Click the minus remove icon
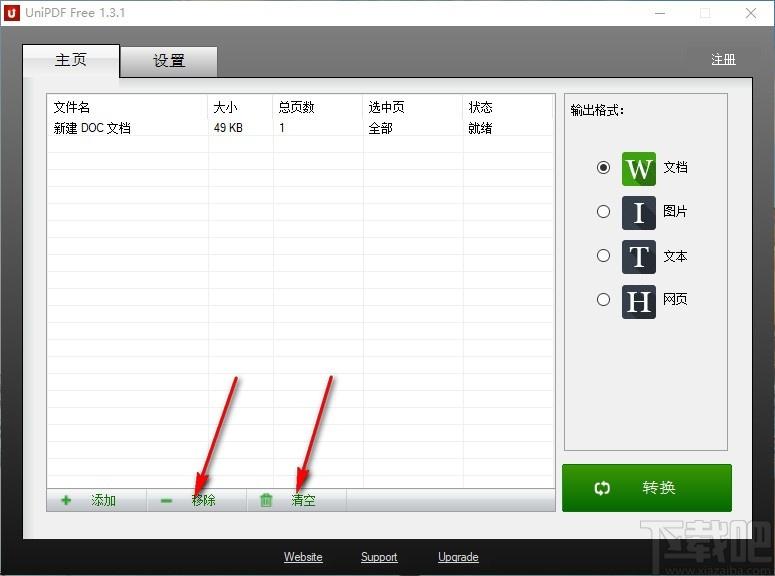775x576 pixels. click(166, 500)
